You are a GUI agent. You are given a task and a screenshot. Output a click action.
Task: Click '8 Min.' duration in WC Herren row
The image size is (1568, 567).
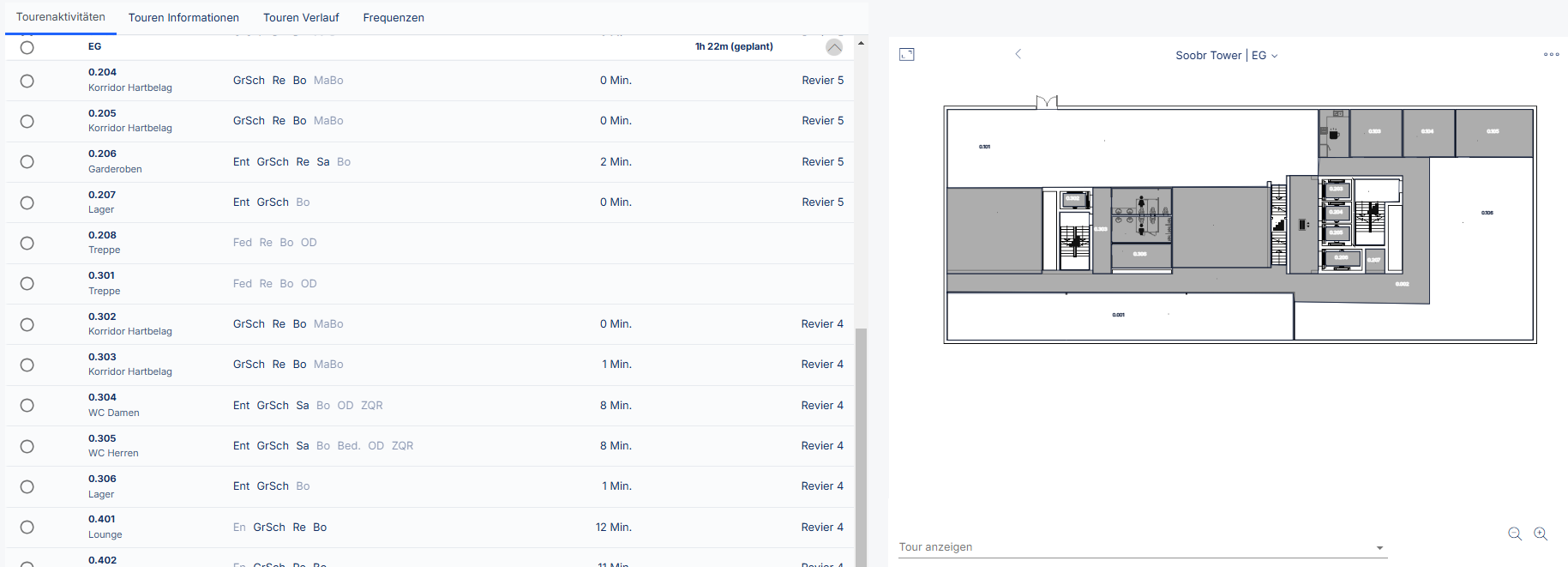pos(616,446)
